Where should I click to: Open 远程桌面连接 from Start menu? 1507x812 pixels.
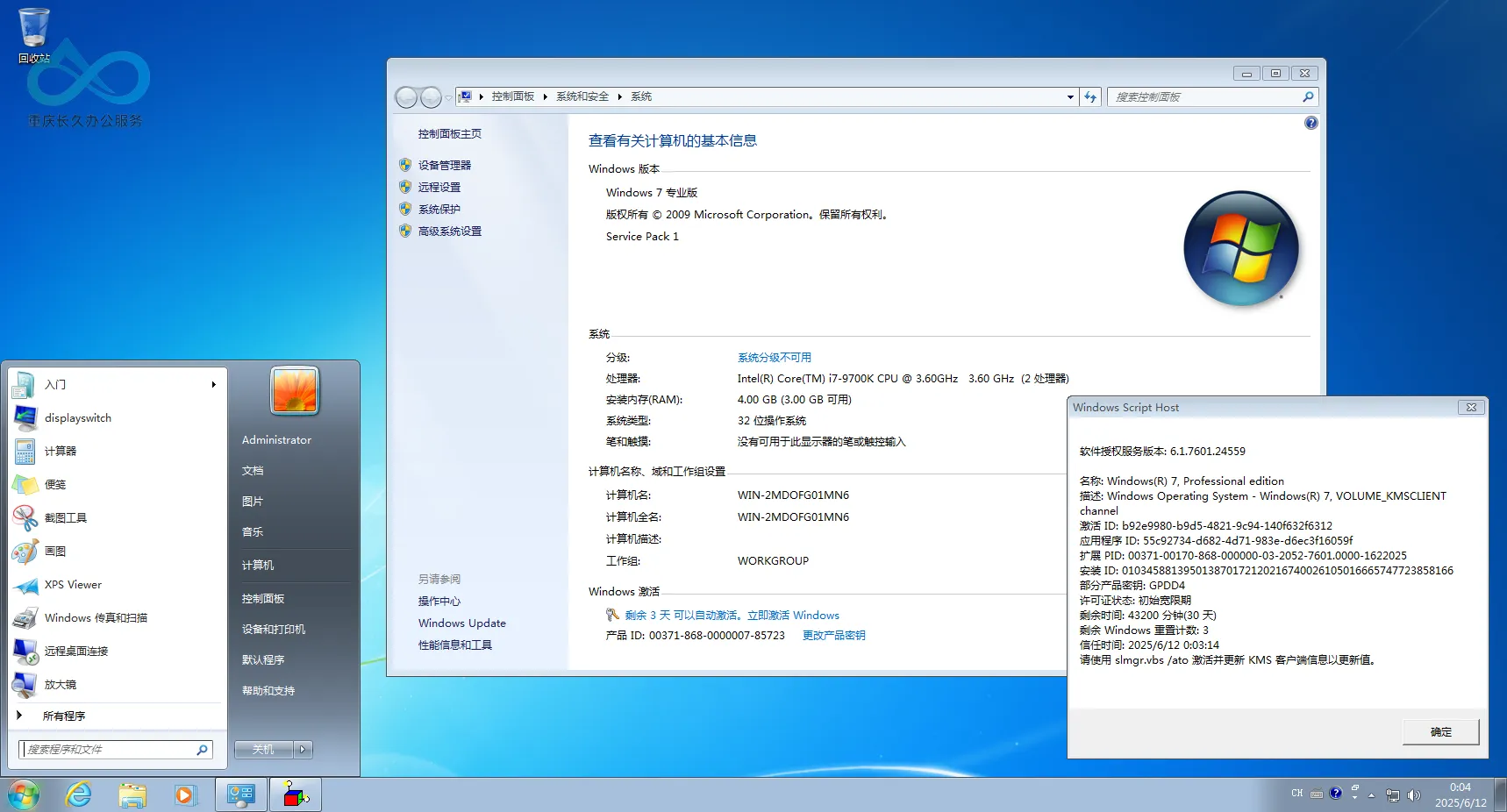click(x=118, y=652)
